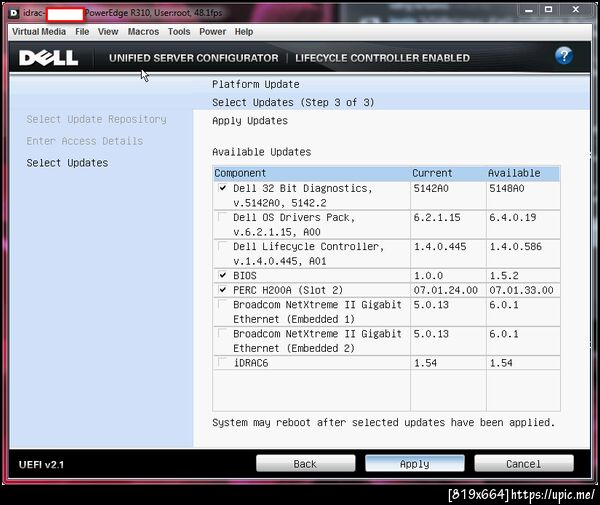Open the Macros menu
This screenshot has height=505, width=600.
[143, 32]
